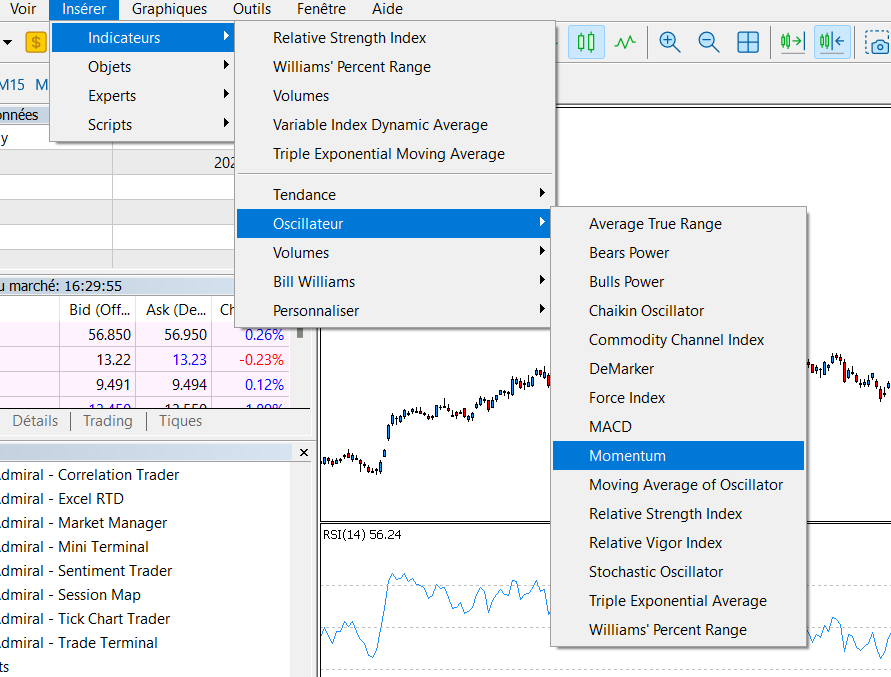Expand the Oscillateur submenu
The image size is (891, 677).
click(394, 223)
